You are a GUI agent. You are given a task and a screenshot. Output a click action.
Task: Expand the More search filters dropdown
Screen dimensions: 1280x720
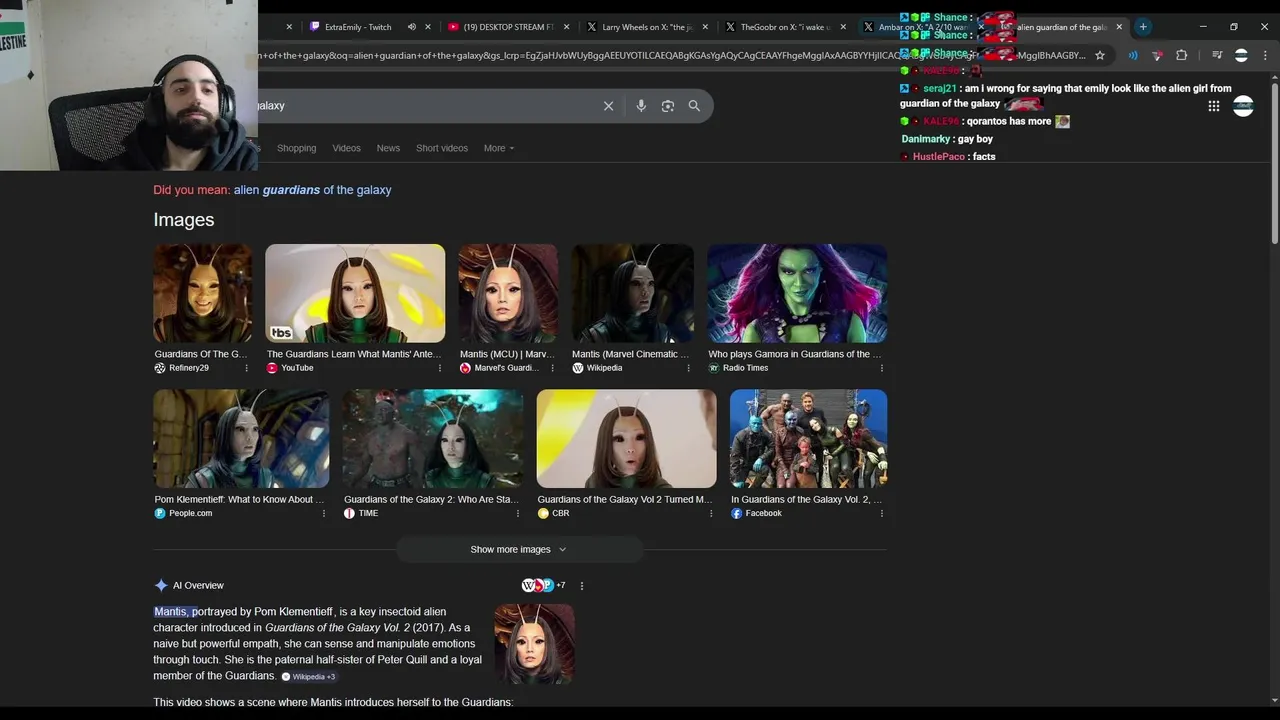click(x=498, y=148)
